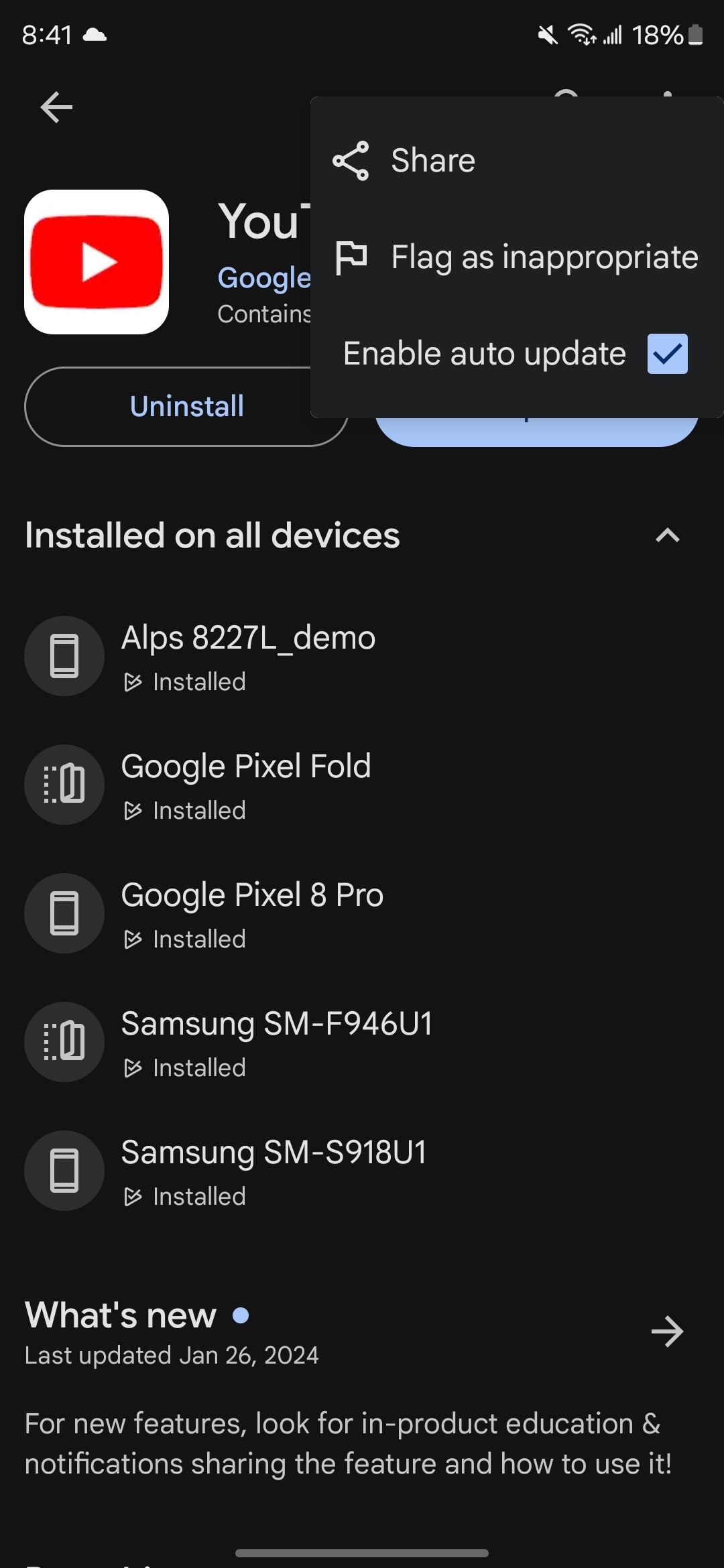This screenshot has width=724, height=1568.
Task: Open the Google developer link
Action: tap(264, 277)
